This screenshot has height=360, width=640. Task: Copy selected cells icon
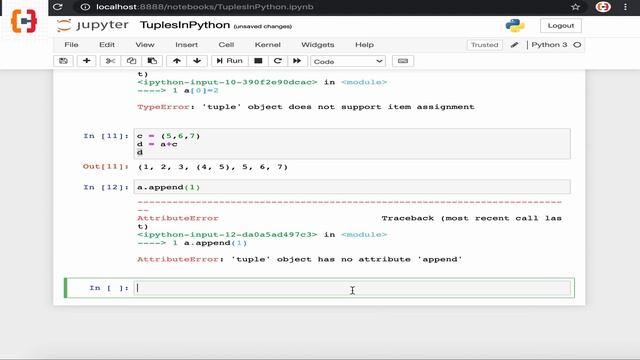(131, 61)
